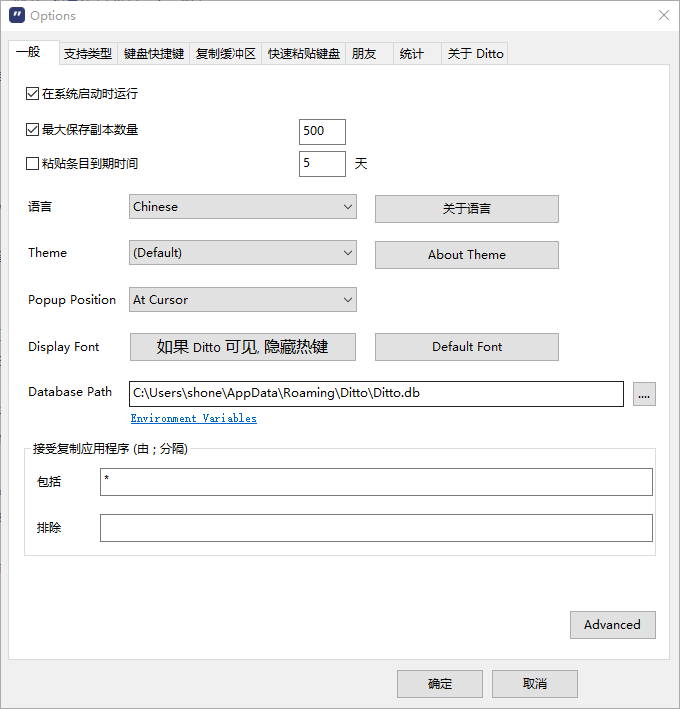Open the Theme (Default) dropdown
Image resolution: width=680 pixels, height=709 pixels.
click(243, 253)
